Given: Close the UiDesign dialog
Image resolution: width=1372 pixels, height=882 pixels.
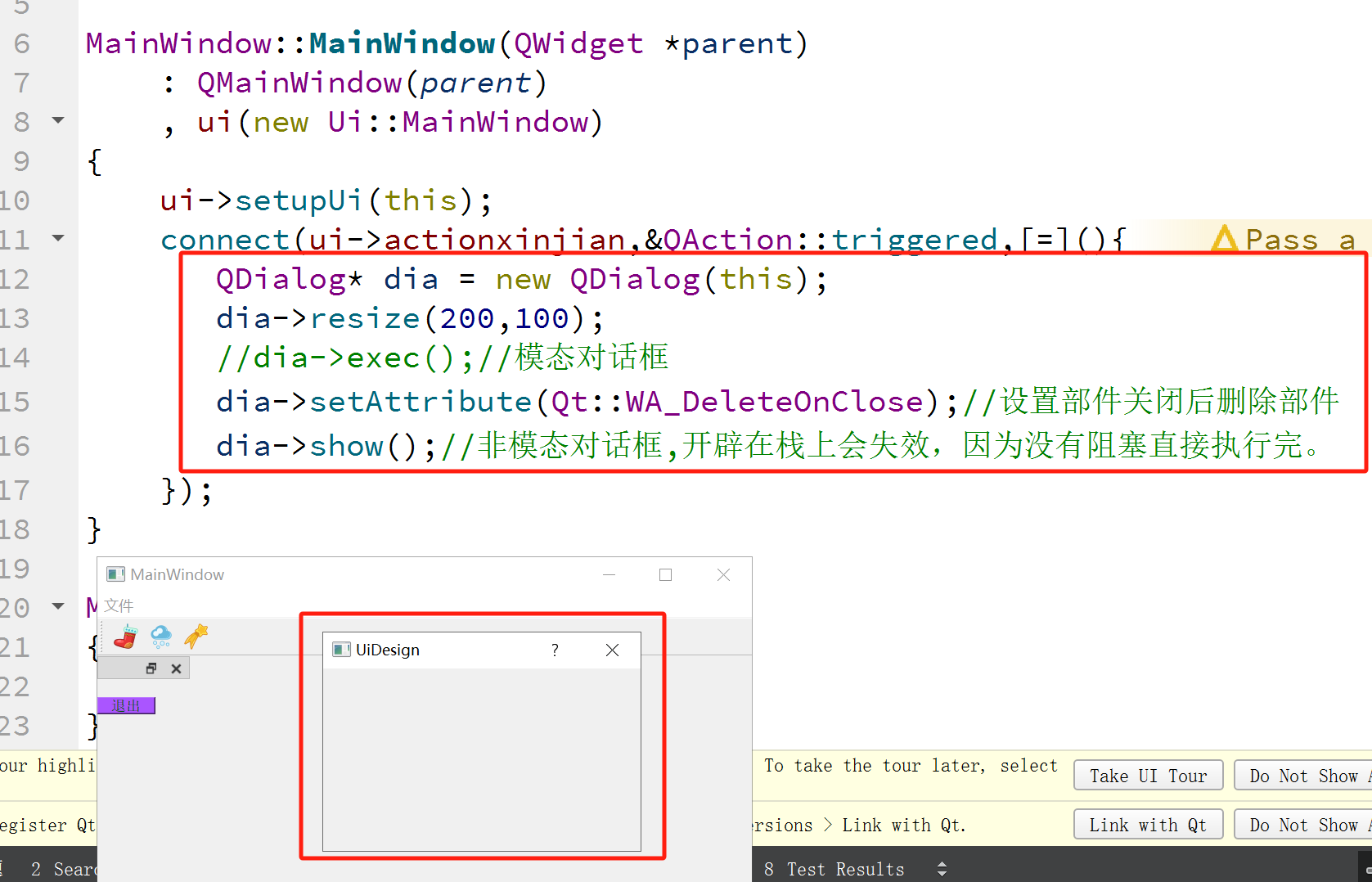Looking at the screenshot, I should tap(612, 650).
